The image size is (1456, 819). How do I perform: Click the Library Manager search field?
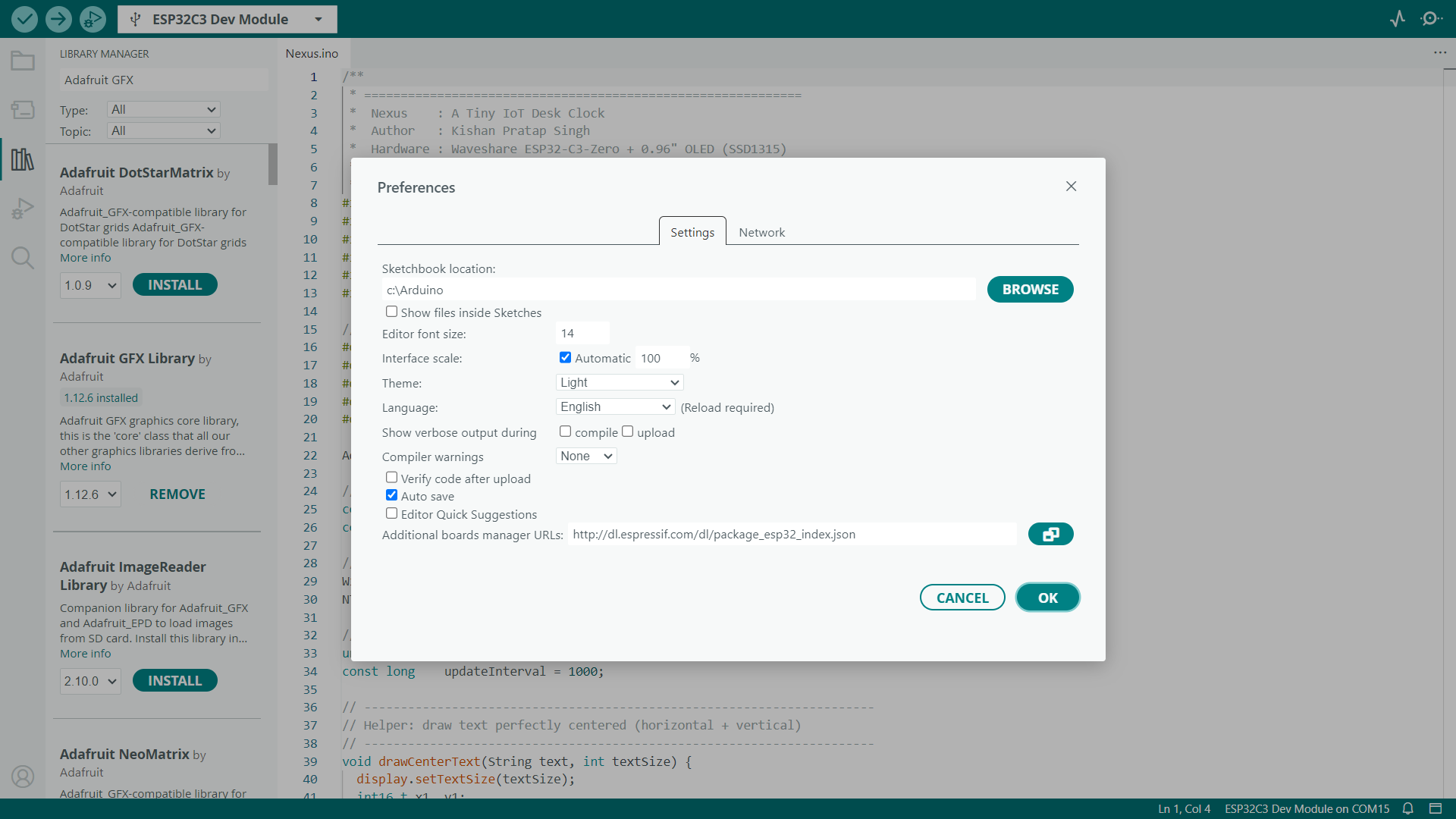pos(163,80)
